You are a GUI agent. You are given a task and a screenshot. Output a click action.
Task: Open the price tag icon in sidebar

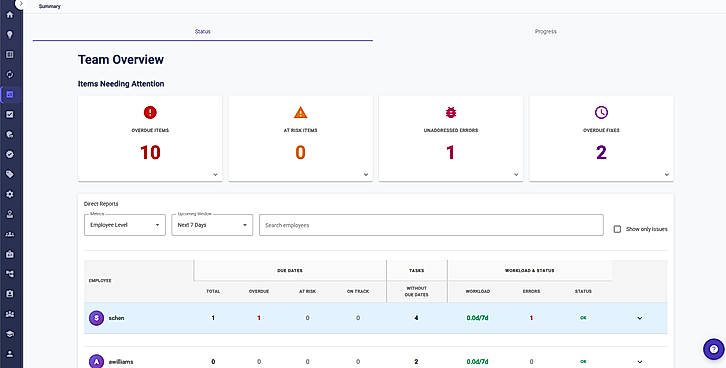coord(10,174)
